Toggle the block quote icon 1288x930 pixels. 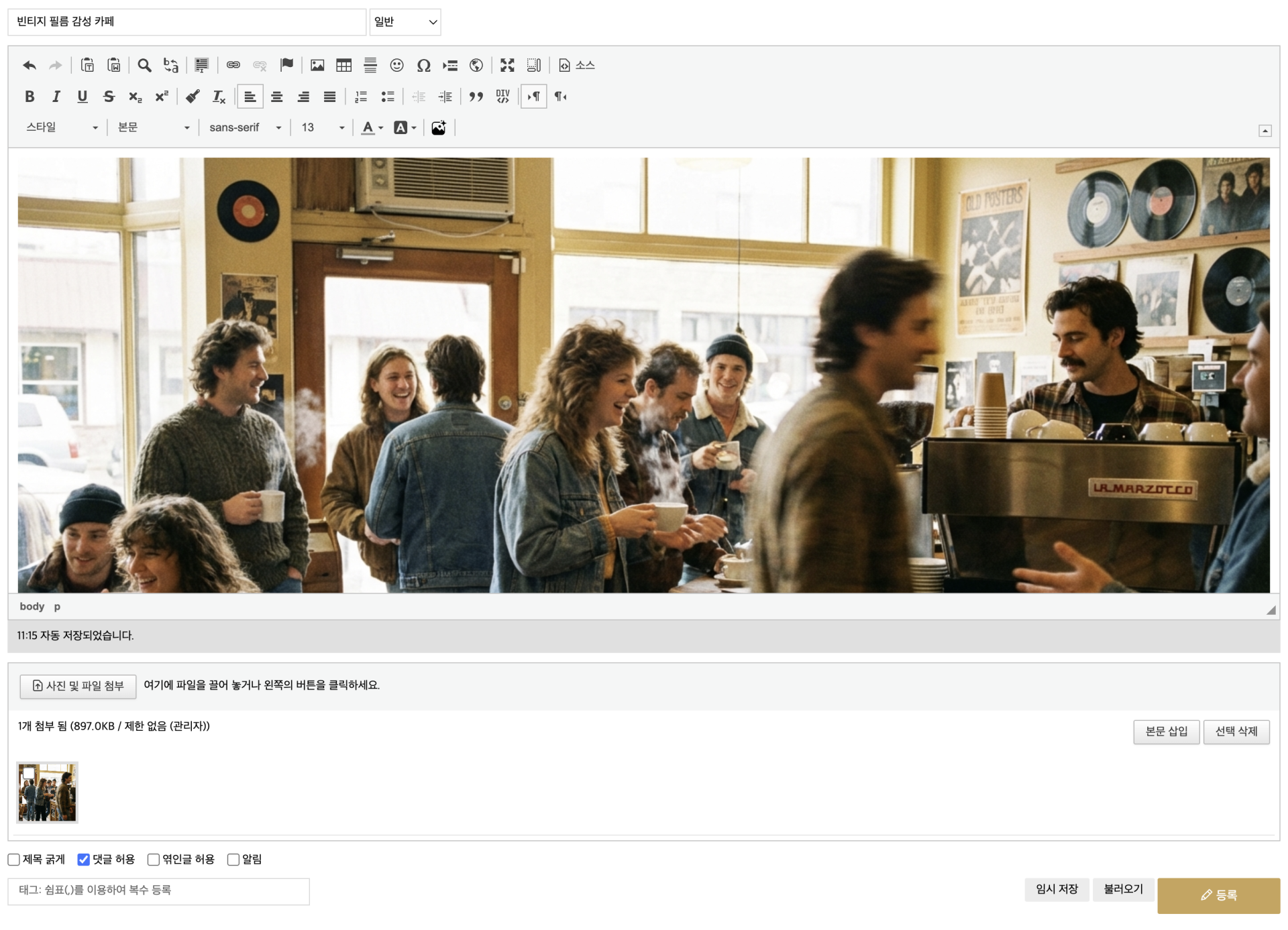click(x=476, y=97)
